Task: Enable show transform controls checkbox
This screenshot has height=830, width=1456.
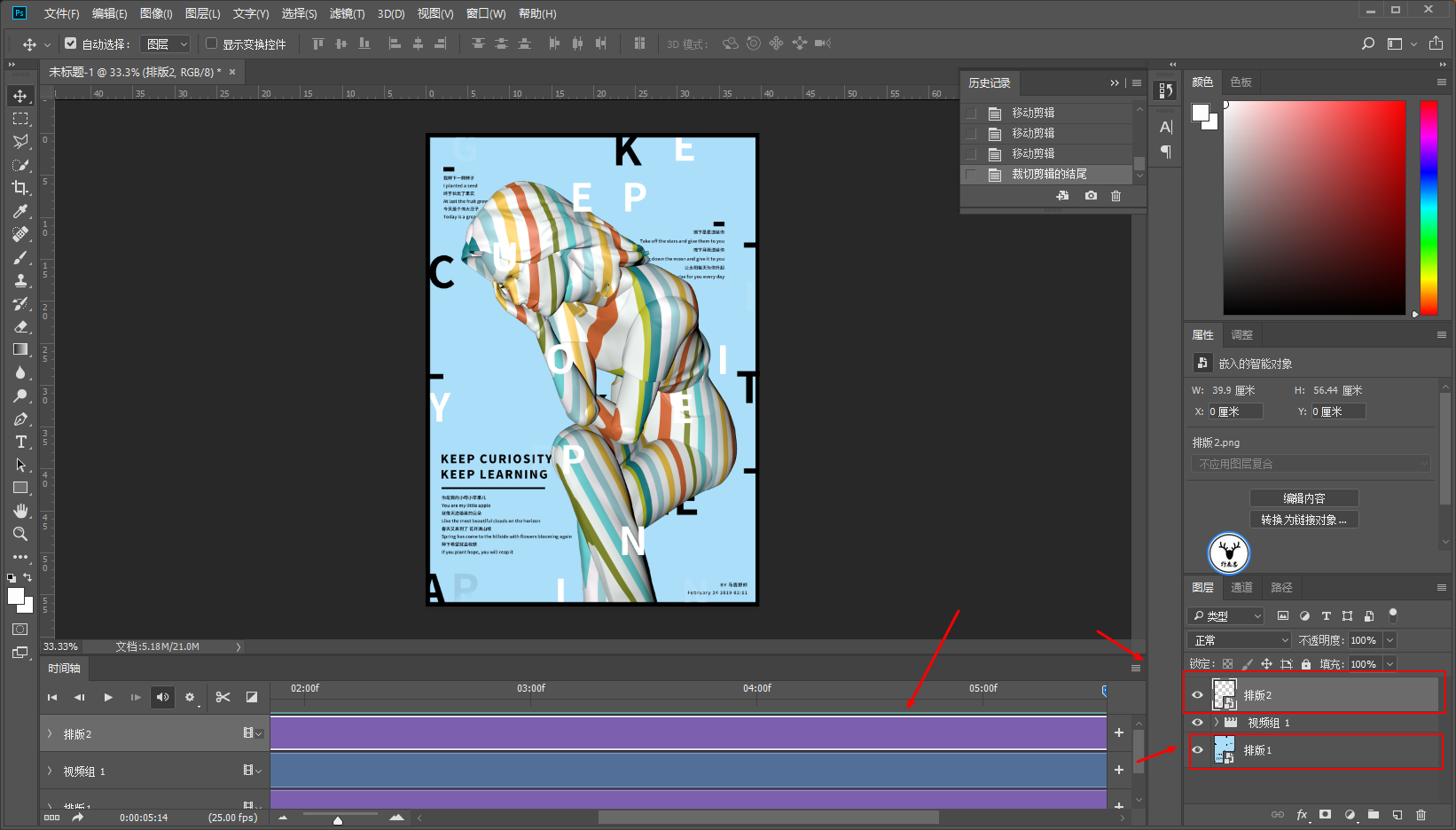Action: point(212,43)
